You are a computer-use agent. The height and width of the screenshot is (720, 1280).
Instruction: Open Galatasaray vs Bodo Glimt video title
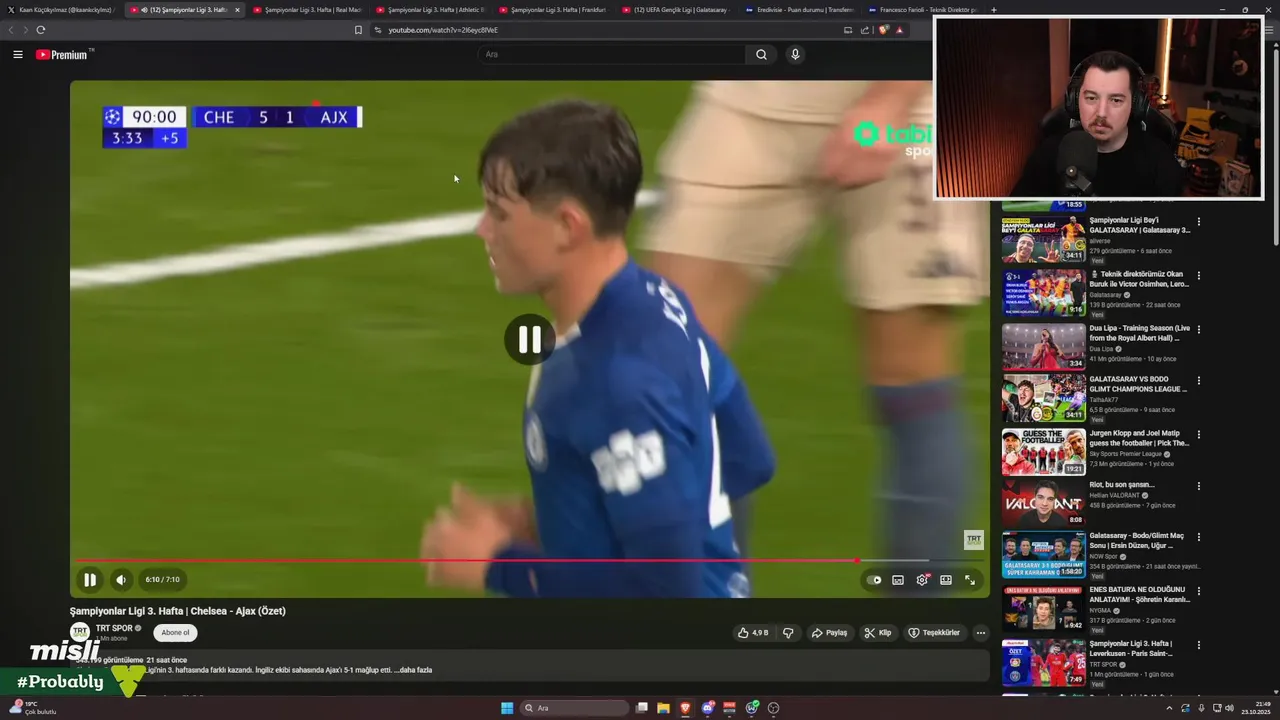(1139, 384)
